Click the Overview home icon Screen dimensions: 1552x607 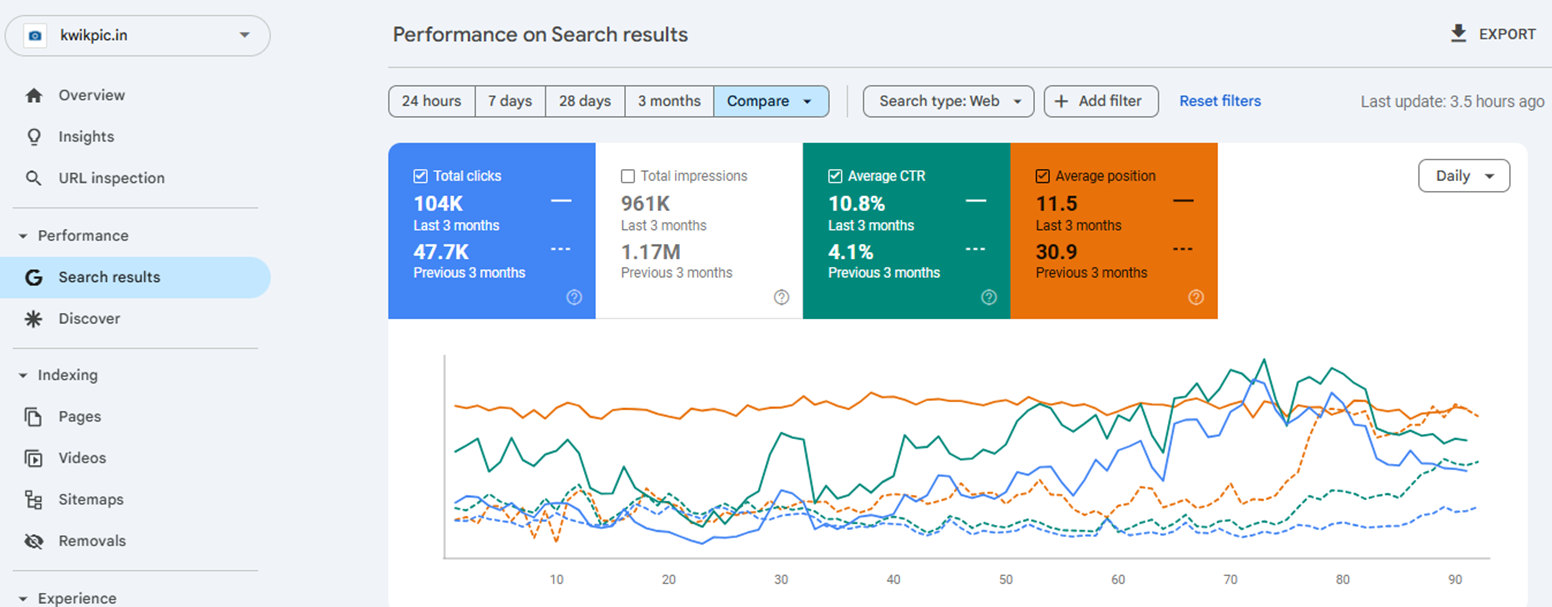point(34,96)
